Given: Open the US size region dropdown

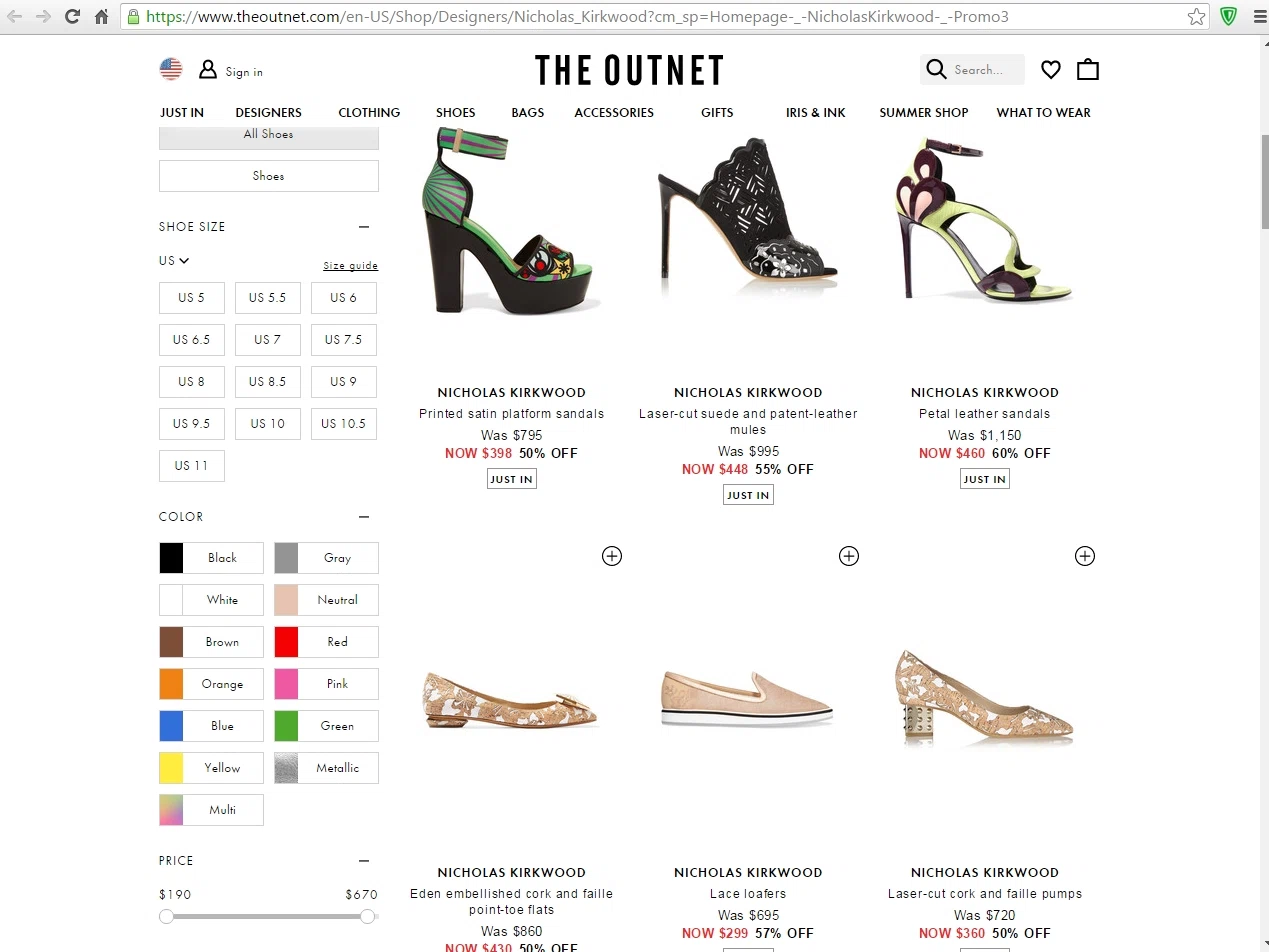Looking at the screenshot, I should (x=174, y=261).
